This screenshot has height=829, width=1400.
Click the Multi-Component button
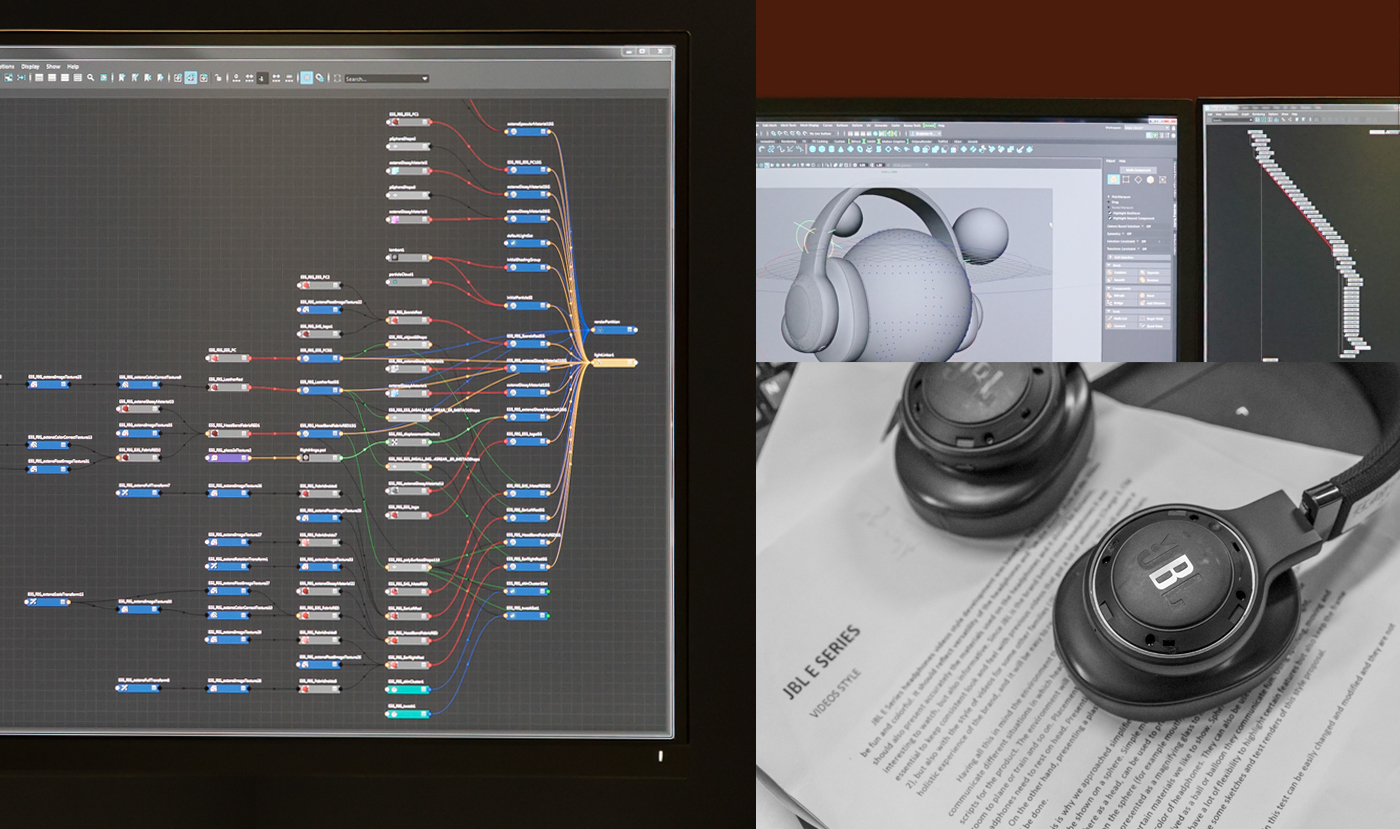[1139, 170]
